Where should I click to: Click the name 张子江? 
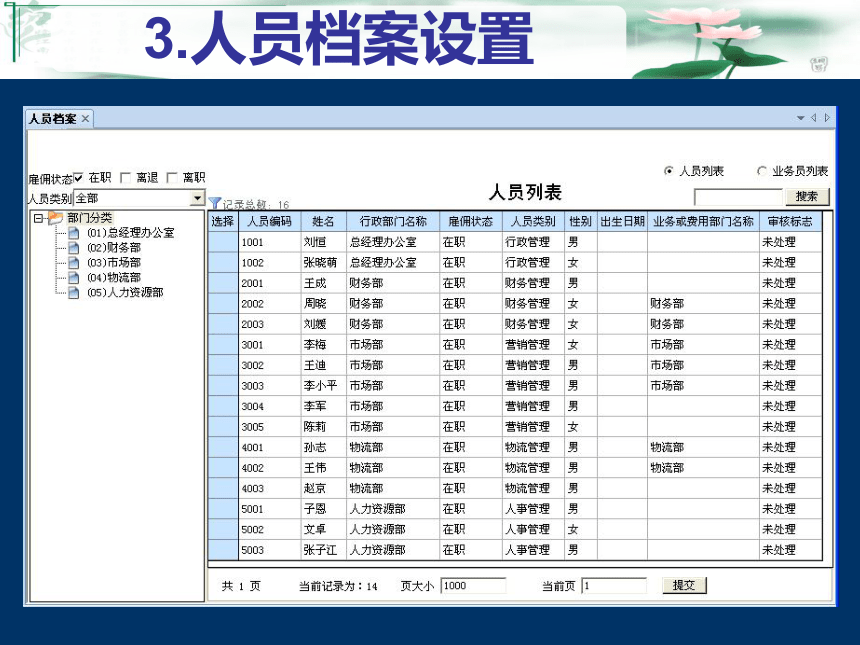pyautogui.click(x=320, y=550)
